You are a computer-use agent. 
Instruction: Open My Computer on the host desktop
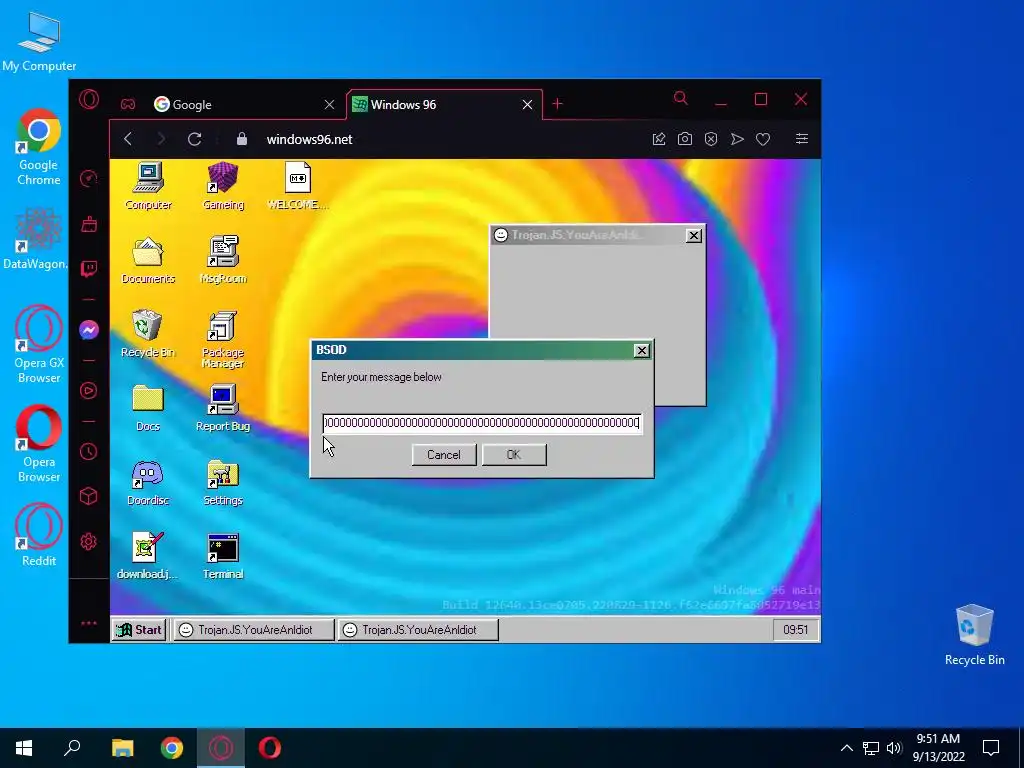[39, 40]
